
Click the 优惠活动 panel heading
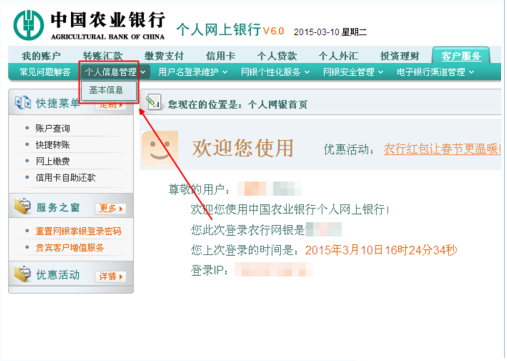[58, 275]
